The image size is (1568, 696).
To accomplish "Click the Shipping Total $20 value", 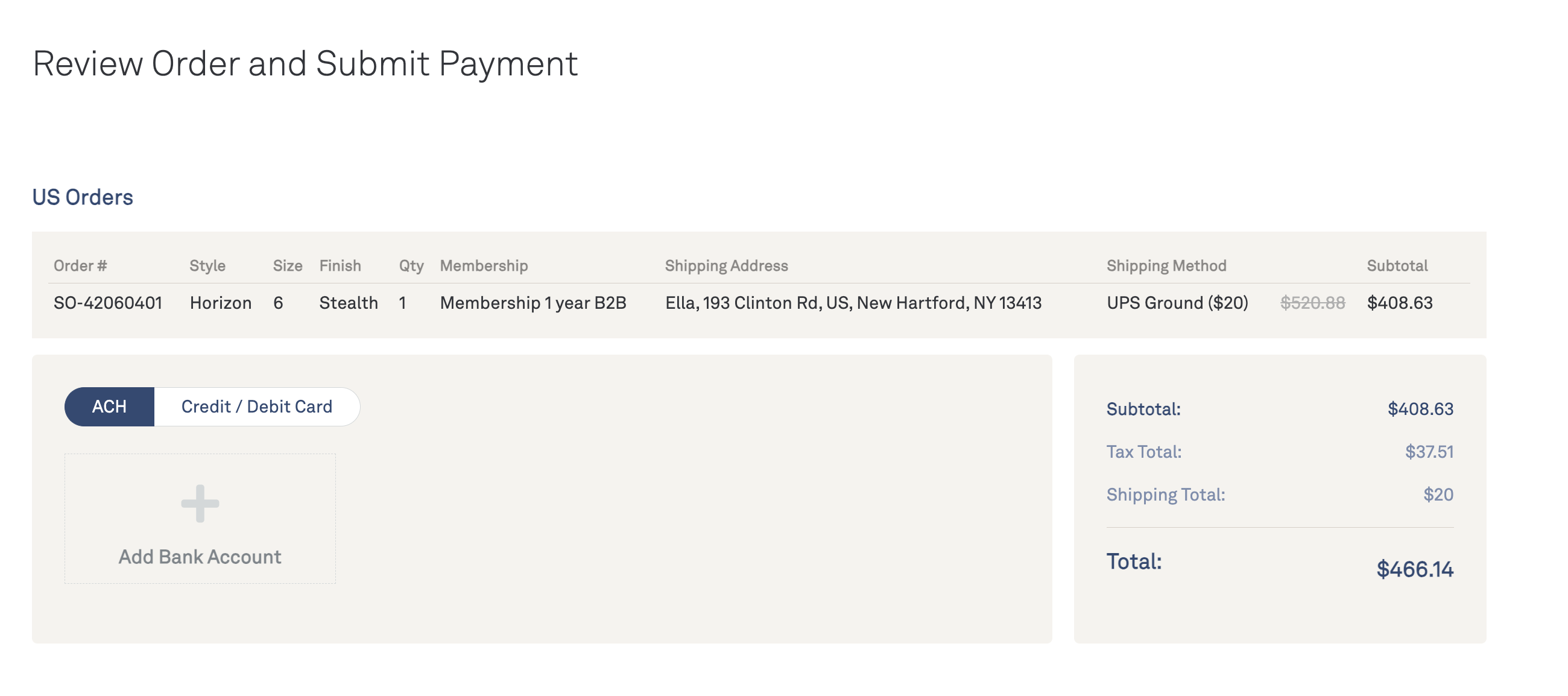I will click(x=1438, y=495).
